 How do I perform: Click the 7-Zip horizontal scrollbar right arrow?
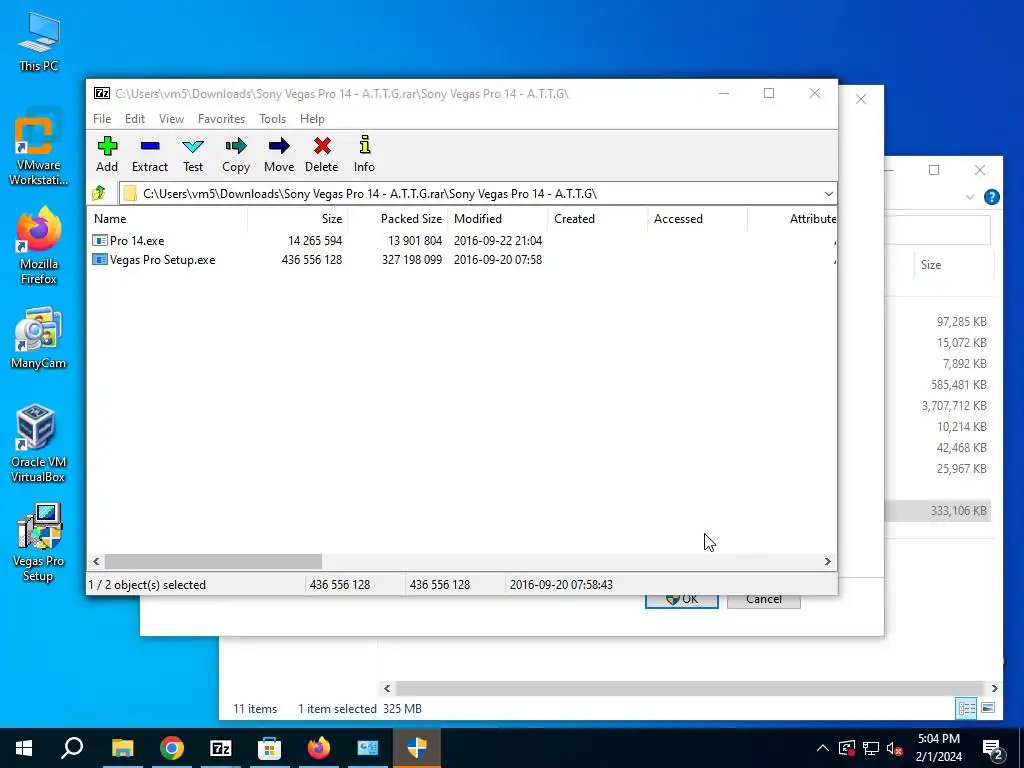click(827, 562)
